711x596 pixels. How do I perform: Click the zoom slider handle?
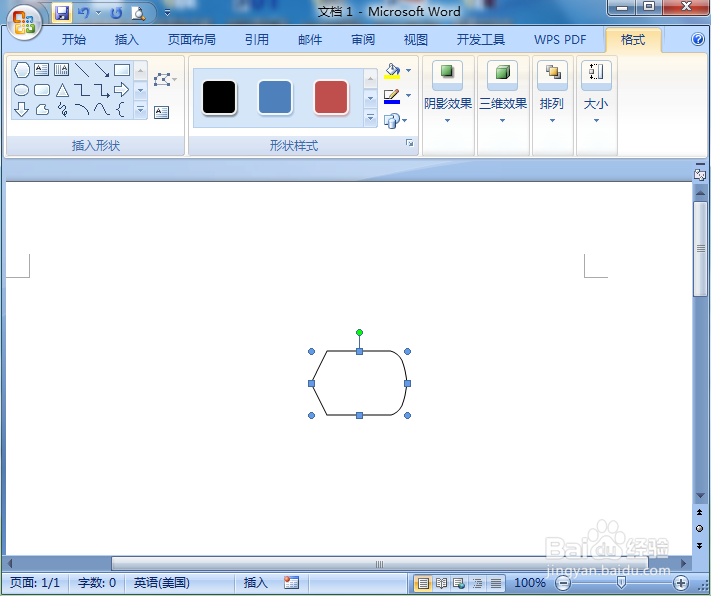tap(621, 582)
